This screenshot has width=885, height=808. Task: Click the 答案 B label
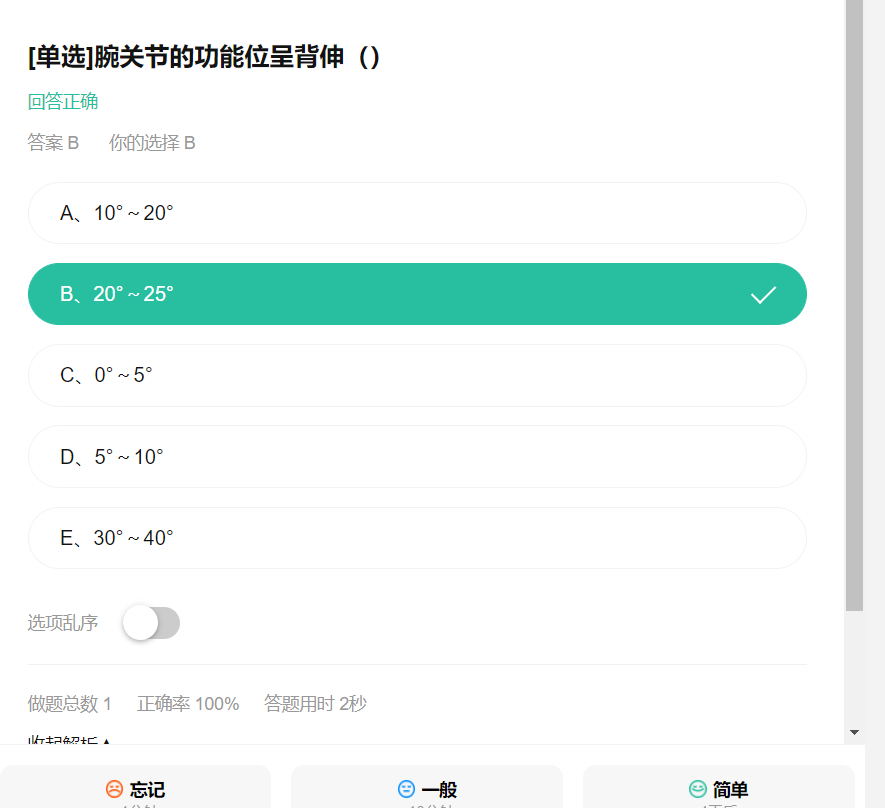53,143
